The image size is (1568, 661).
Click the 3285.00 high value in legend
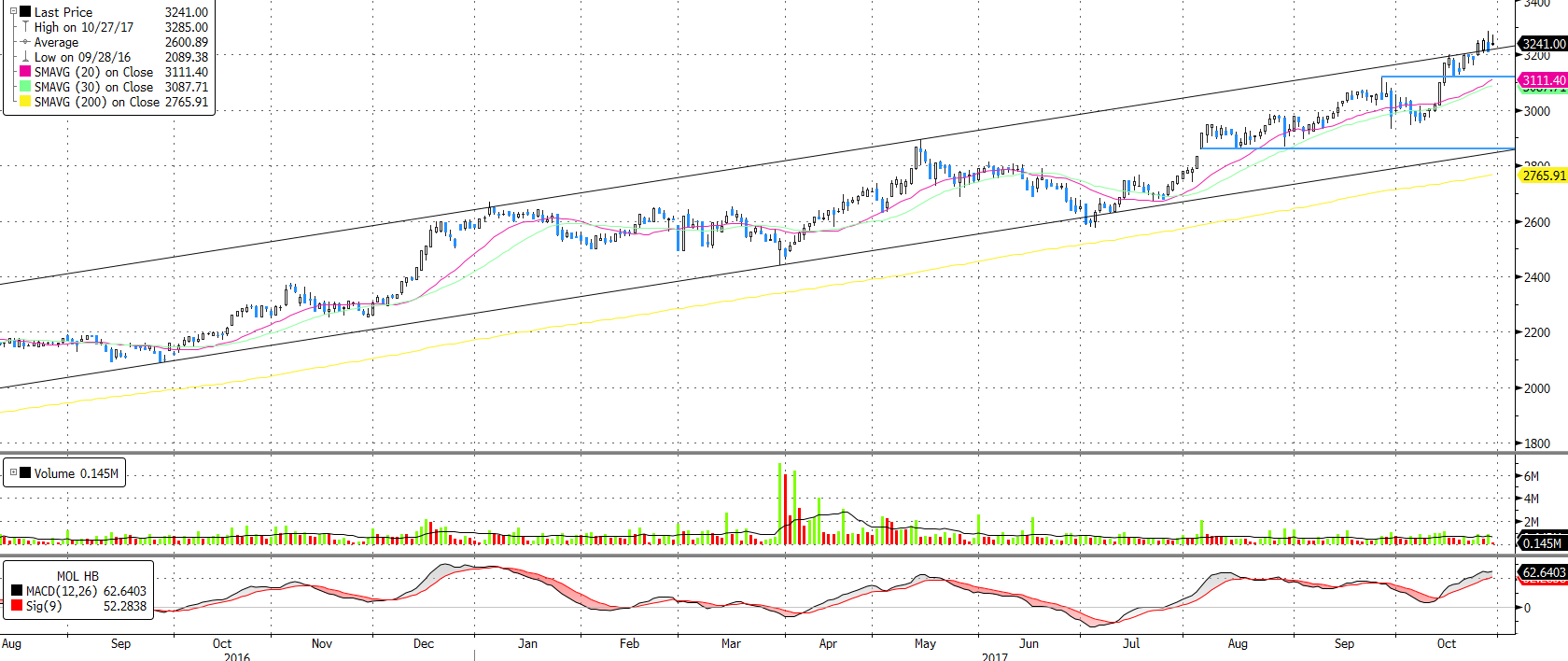187,27
